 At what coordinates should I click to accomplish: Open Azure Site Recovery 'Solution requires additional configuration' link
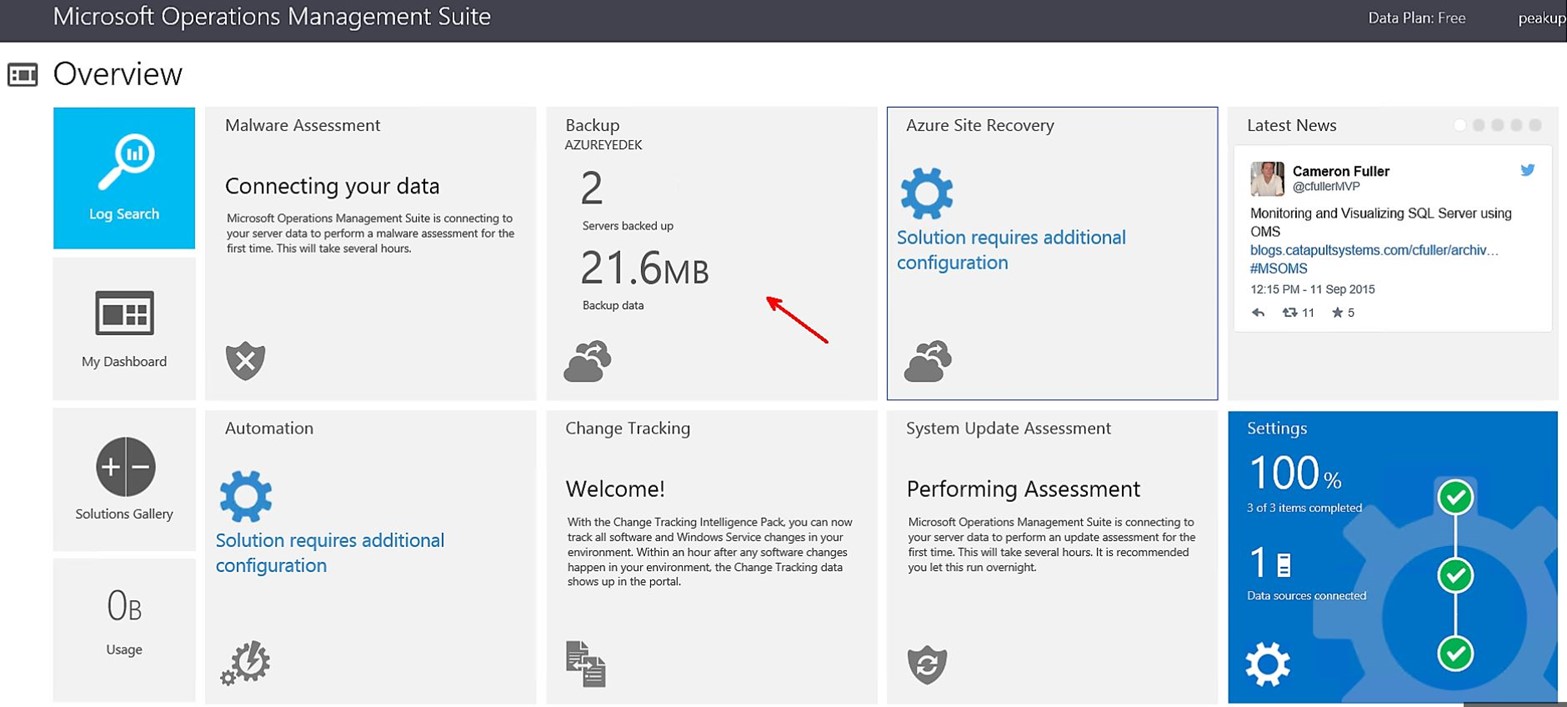point(1011,250)
